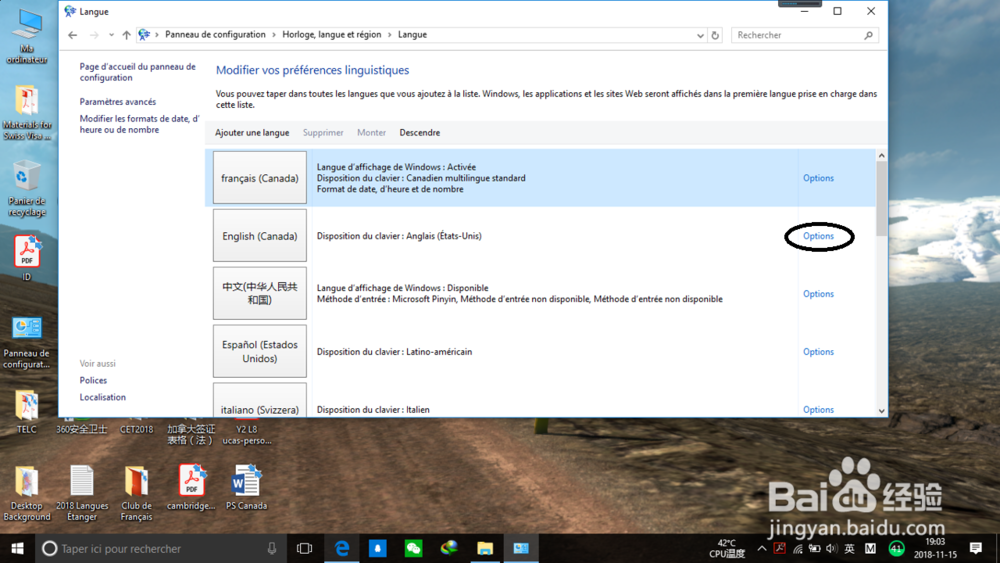Image resolution: width=1000 pixels, height=563 pixels.
Task: Switch to Control Panel taskbar button
Action: (x=521, y=548)
